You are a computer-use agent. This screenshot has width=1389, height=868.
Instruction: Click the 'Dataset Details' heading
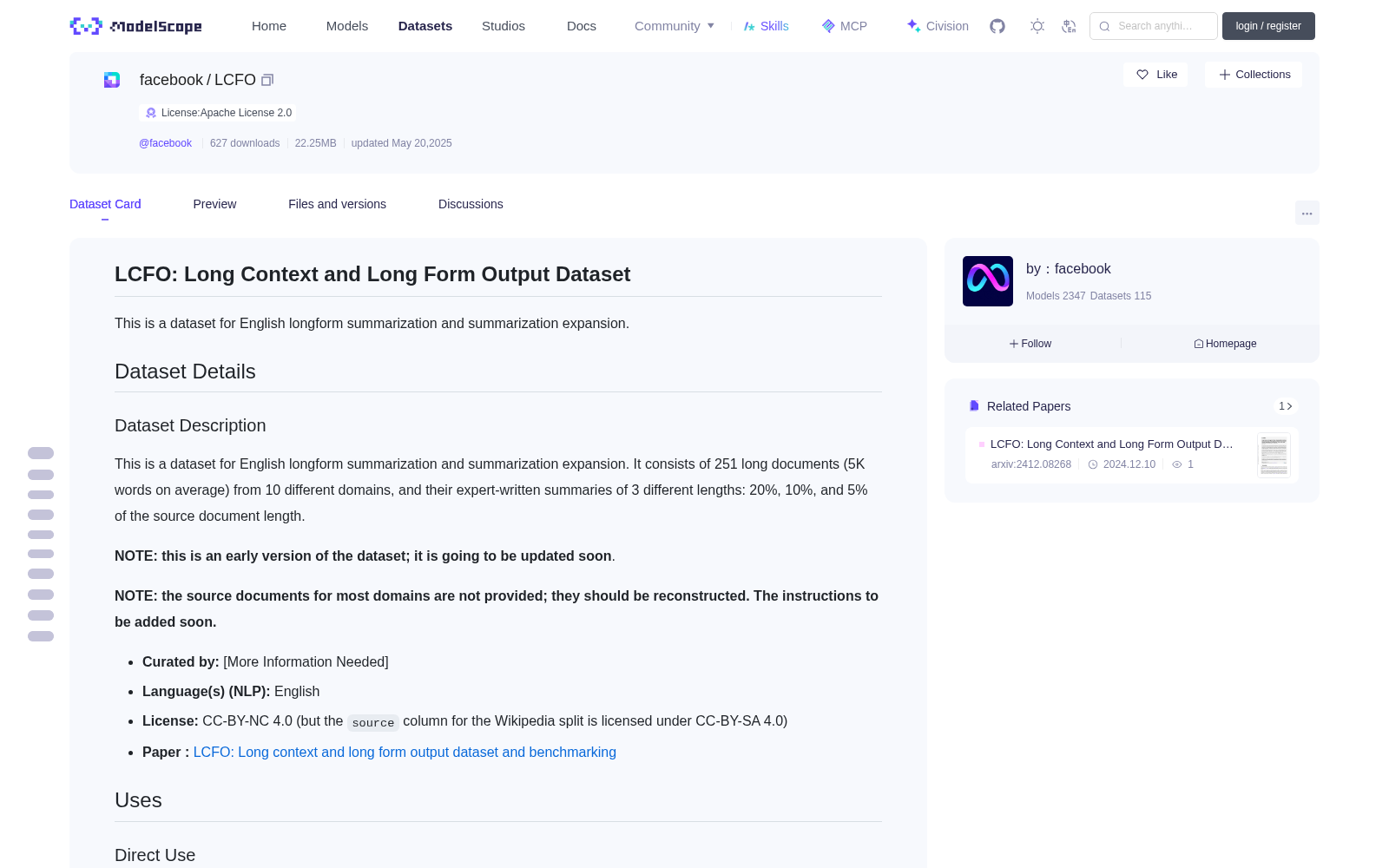point(185,372)
